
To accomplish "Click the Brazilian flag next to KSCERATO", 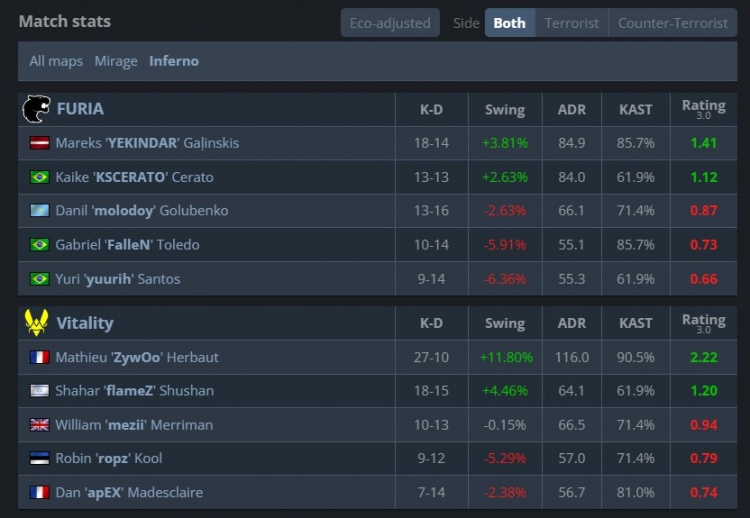I will (40, 177).
